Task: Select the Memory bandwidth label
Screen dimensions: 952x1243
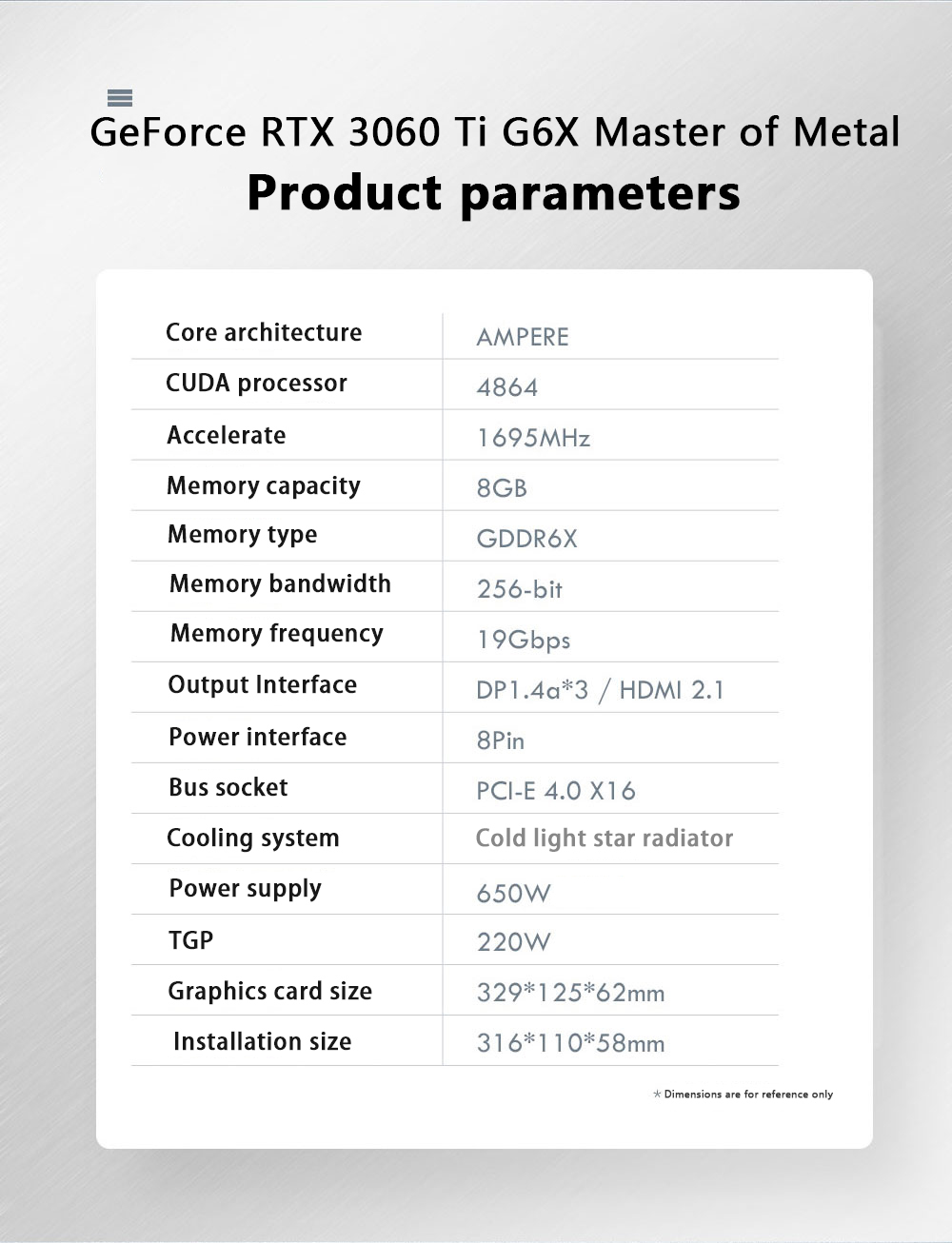Action: 280,583
